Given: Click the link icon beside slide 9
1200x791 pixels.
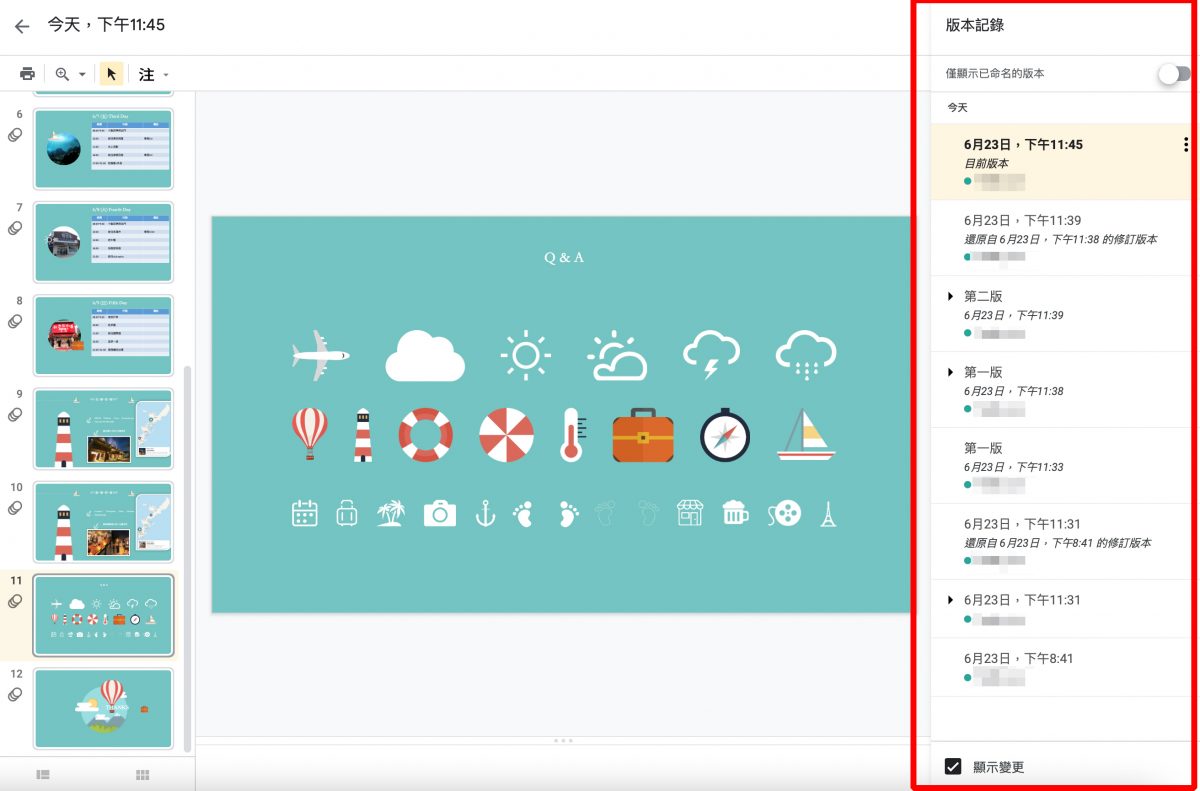Looking at the screenshot, I should pyautogui.click(x=15, y=414).
